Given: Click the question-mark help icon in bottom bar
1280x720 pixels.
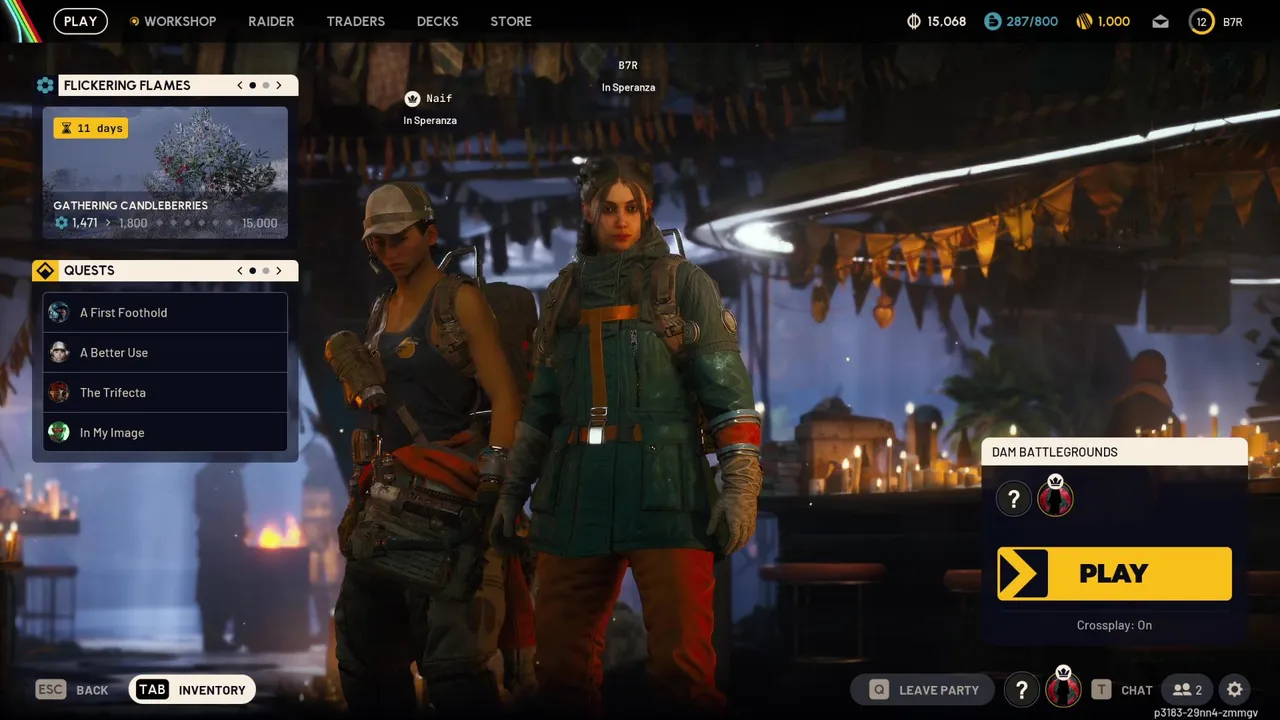Looking at the screenshot, I should 1021,690.
